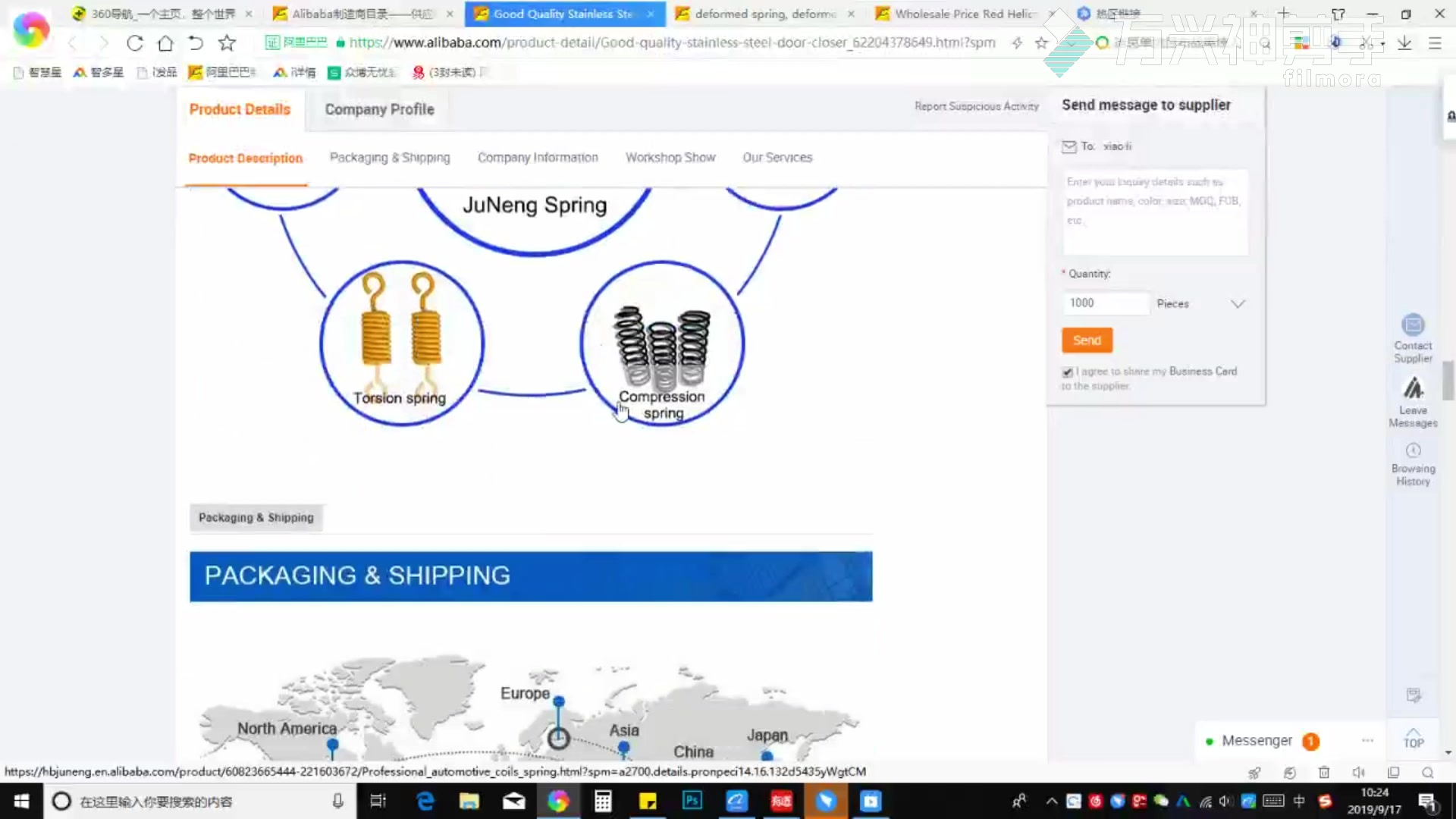
Task: Close the Good Quality Stainless tab
Action: coord(651,14)
